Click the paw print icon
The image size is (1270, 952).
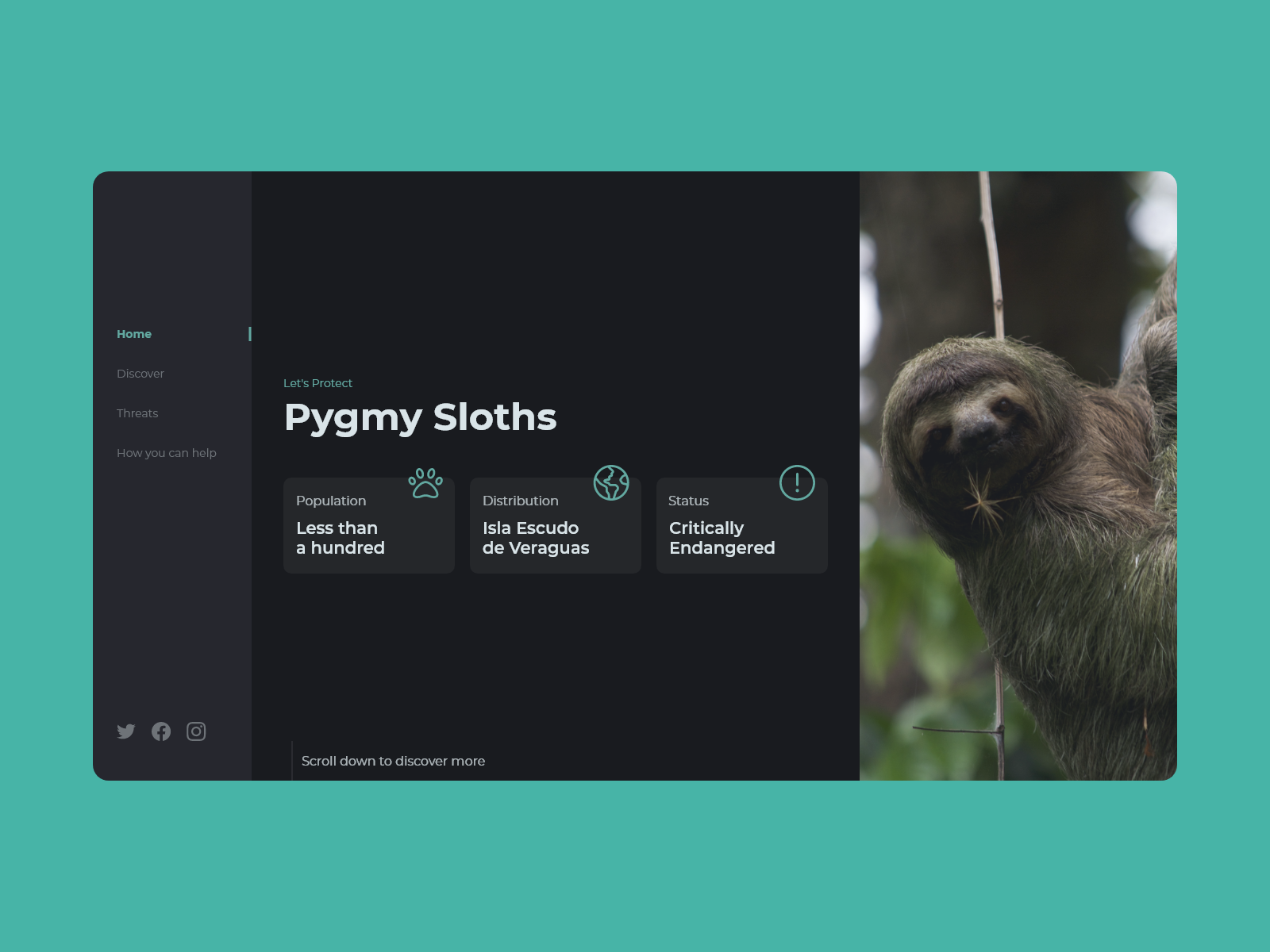(x=425, y=483)
